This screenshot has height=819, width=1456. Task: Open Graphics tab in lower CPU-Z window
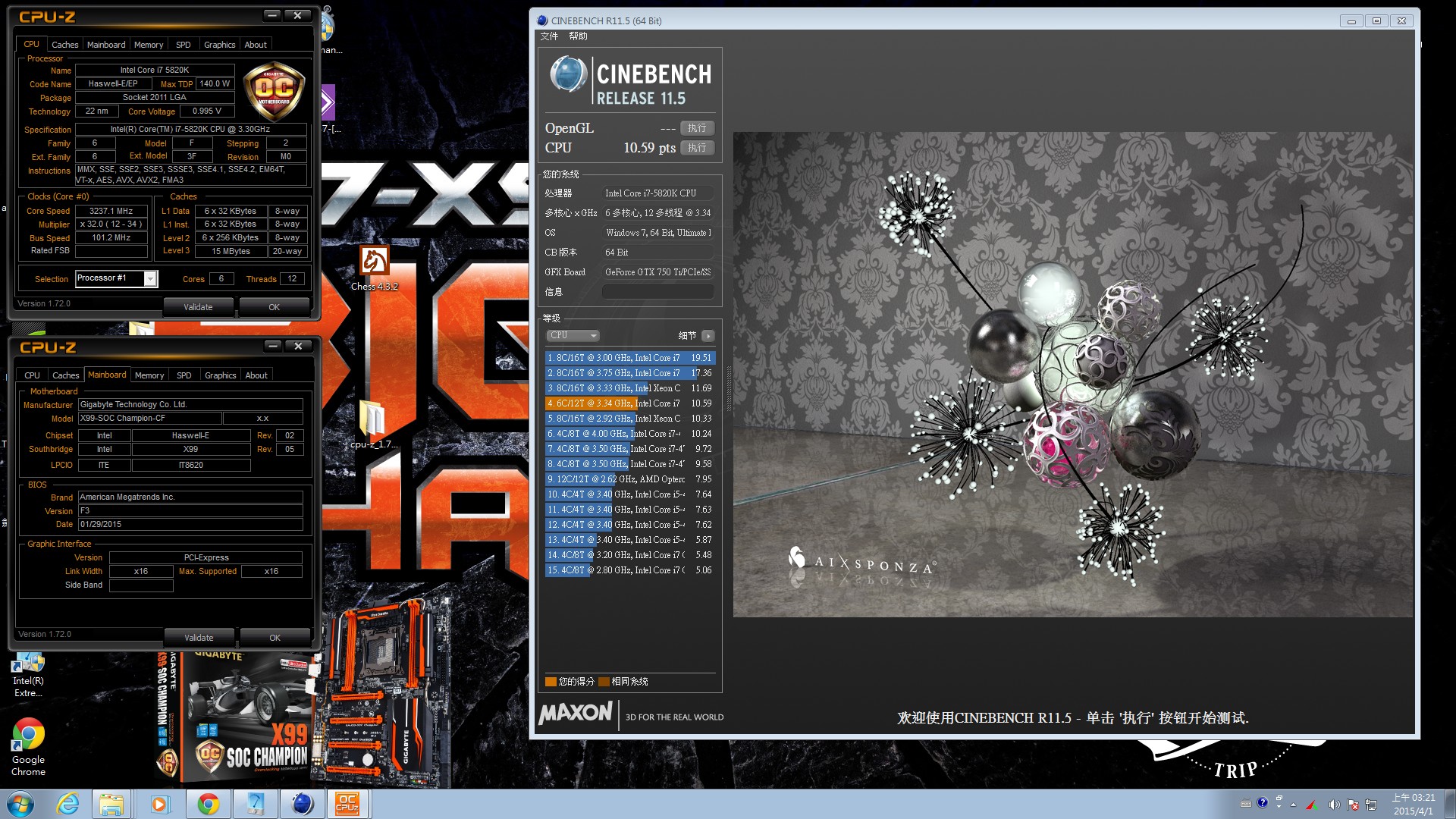[x=221, y=375]
